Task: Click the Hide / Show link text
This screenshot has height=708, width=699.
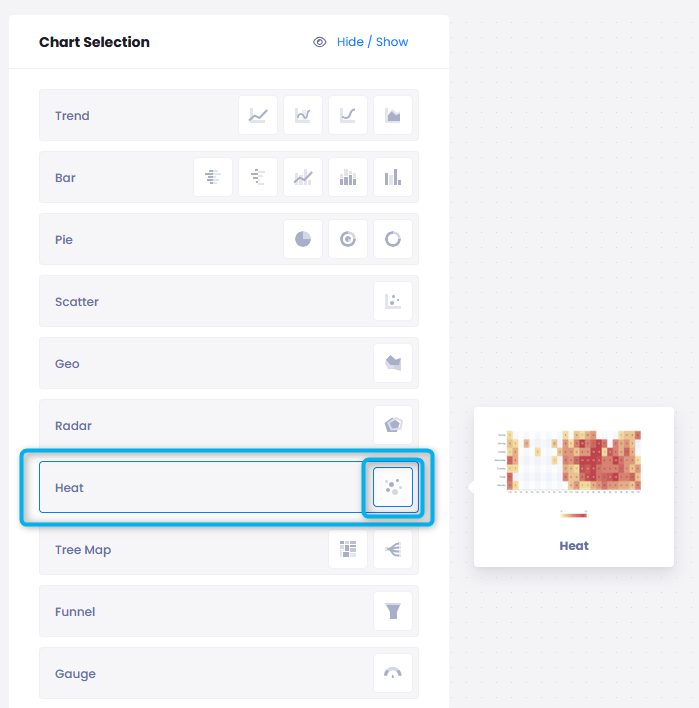Action: [372, 42]
